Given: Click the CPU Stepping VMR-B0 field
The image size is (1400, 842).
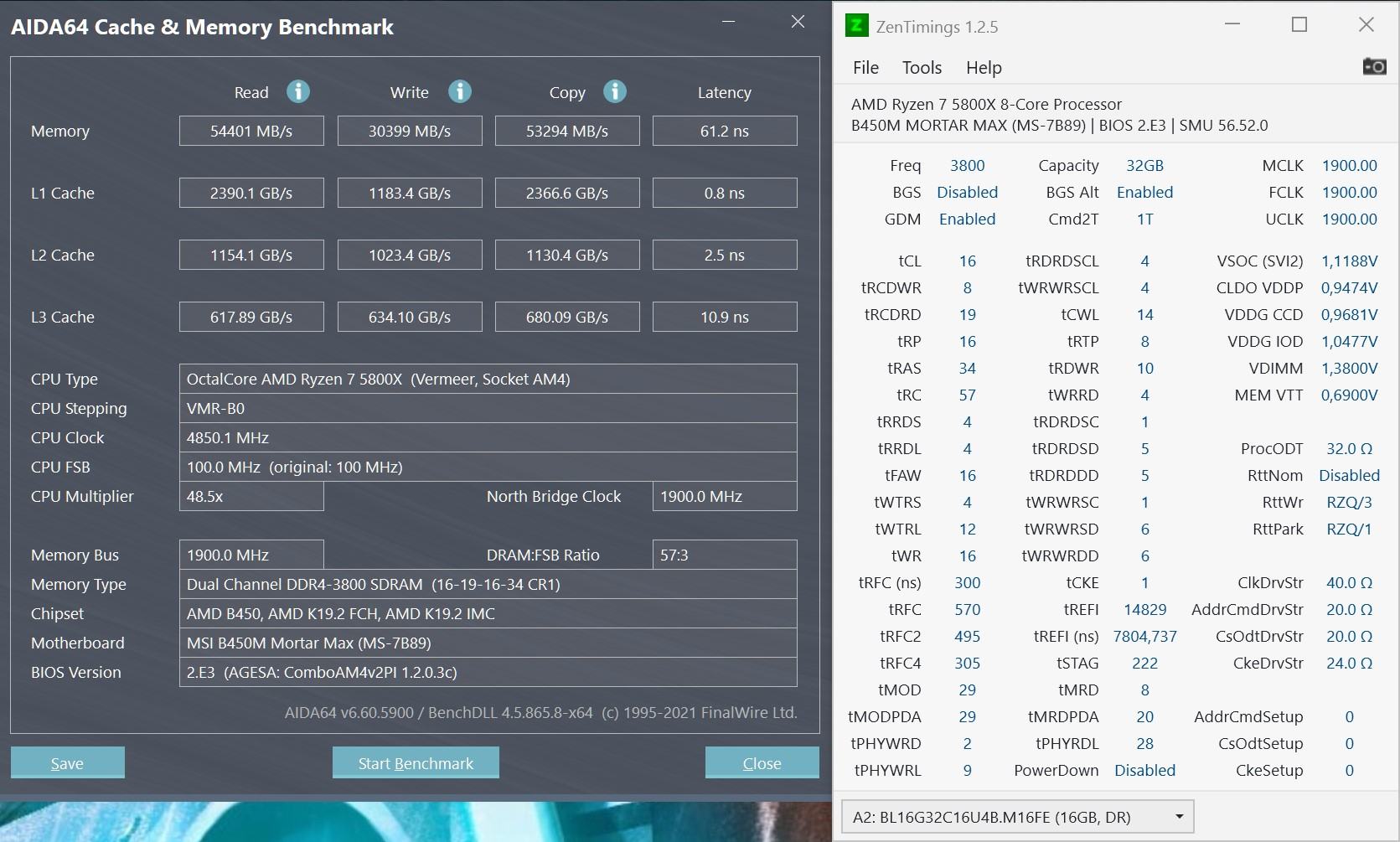Looking at the screenshot, I should click(488, 408).
